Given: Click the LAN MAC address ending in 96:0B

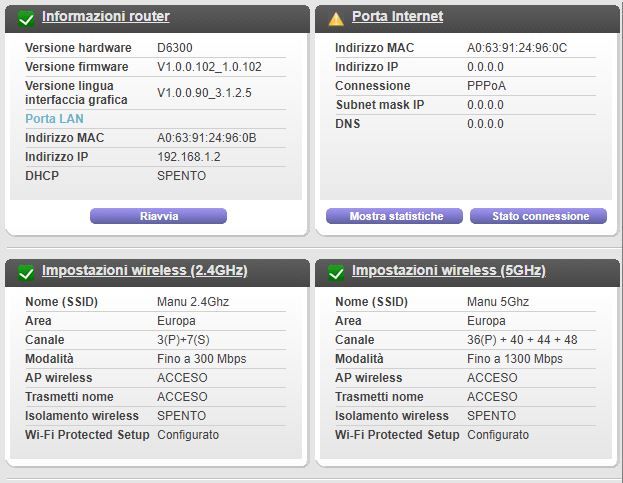Looking at the screenshot, I should pos(206,138).
